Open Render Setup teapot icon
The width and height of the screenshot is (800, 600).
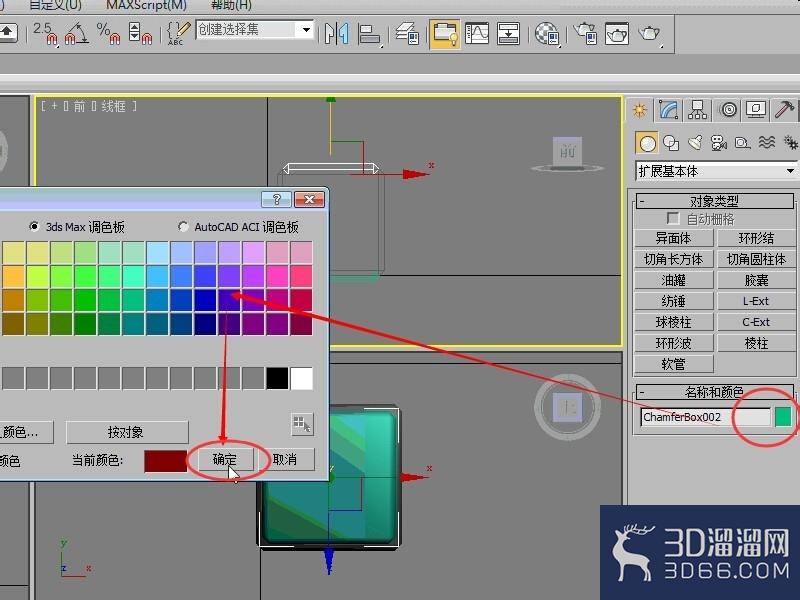[x=585, y=34]
